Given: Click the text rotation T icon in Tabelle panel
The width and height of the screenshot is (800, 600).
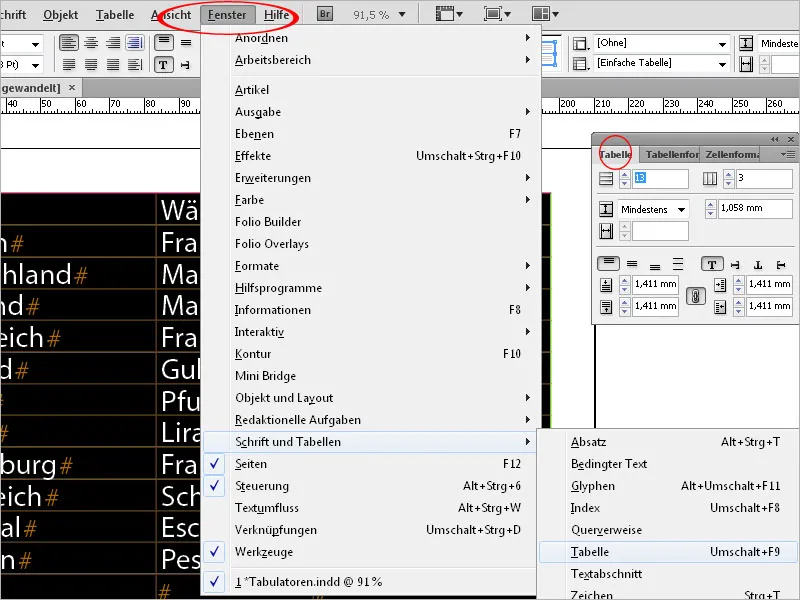Looking at the screenshot, I should [x=712, y=264].
